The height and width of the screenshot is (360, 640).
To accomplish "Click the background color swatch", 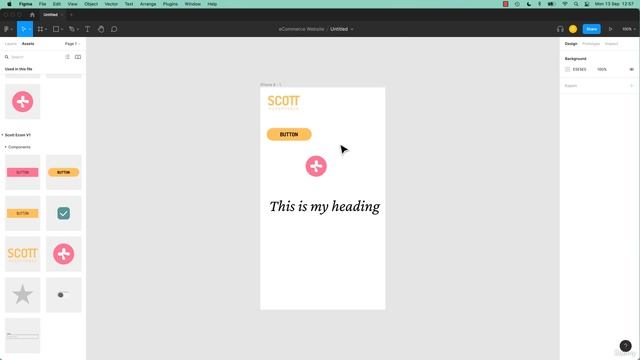I will coord(567,69).
